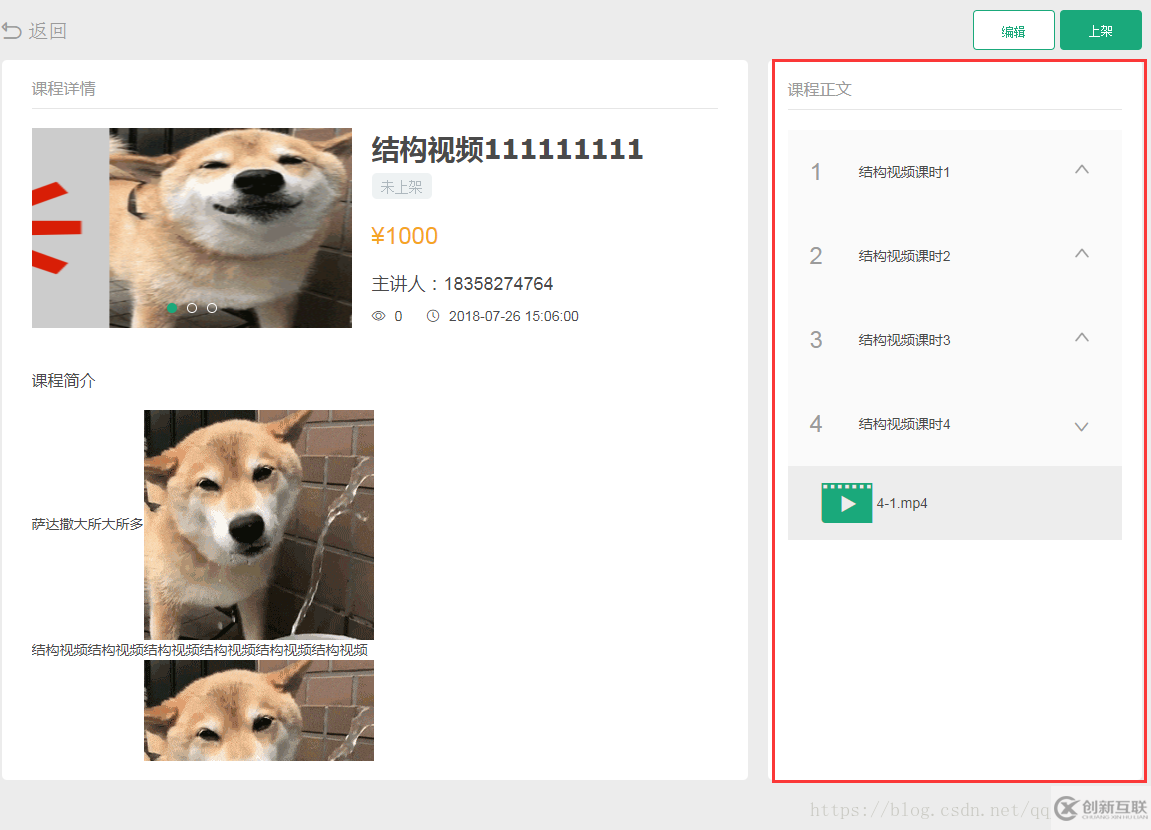Screen dimensions: 1151x830
Task: Open the 4-1.mp4 file name
Action: point(902,503)
